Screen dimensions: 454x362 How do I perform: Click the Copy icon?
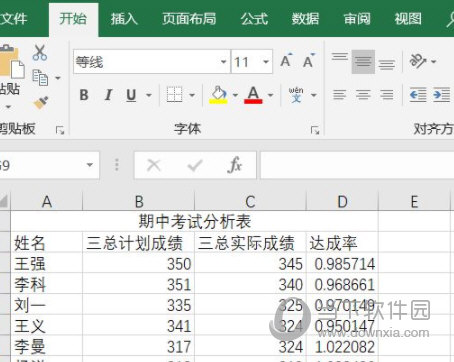(x=40, y=78)
